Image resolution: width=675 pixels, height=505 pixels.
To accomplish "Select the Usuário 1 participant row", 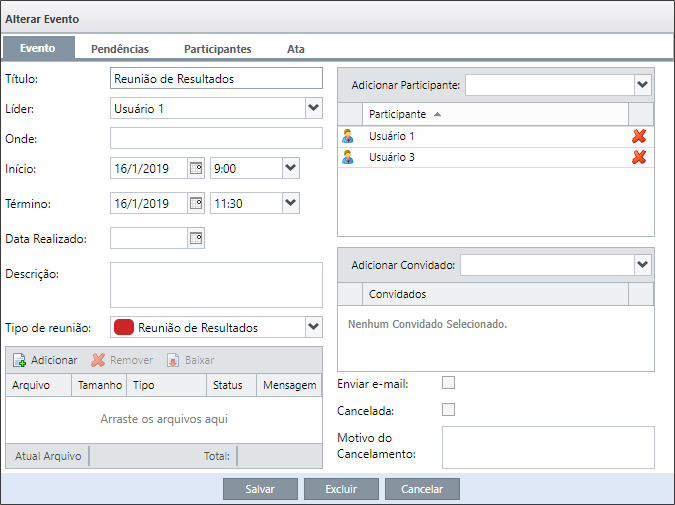I will (x=496, y=136).
